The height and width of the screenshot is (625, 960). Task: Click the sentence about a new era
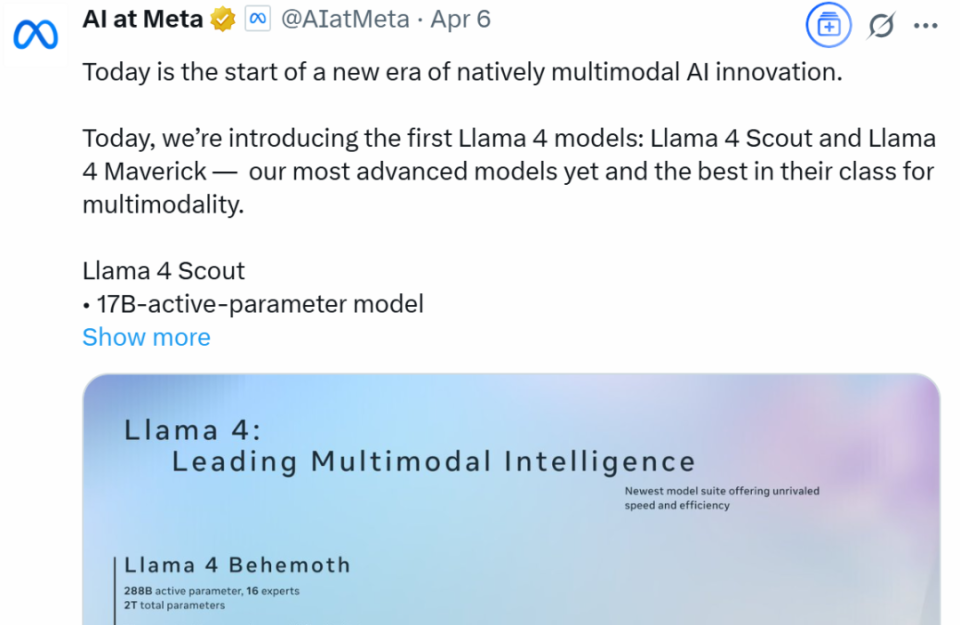click(x=463, y=73)
